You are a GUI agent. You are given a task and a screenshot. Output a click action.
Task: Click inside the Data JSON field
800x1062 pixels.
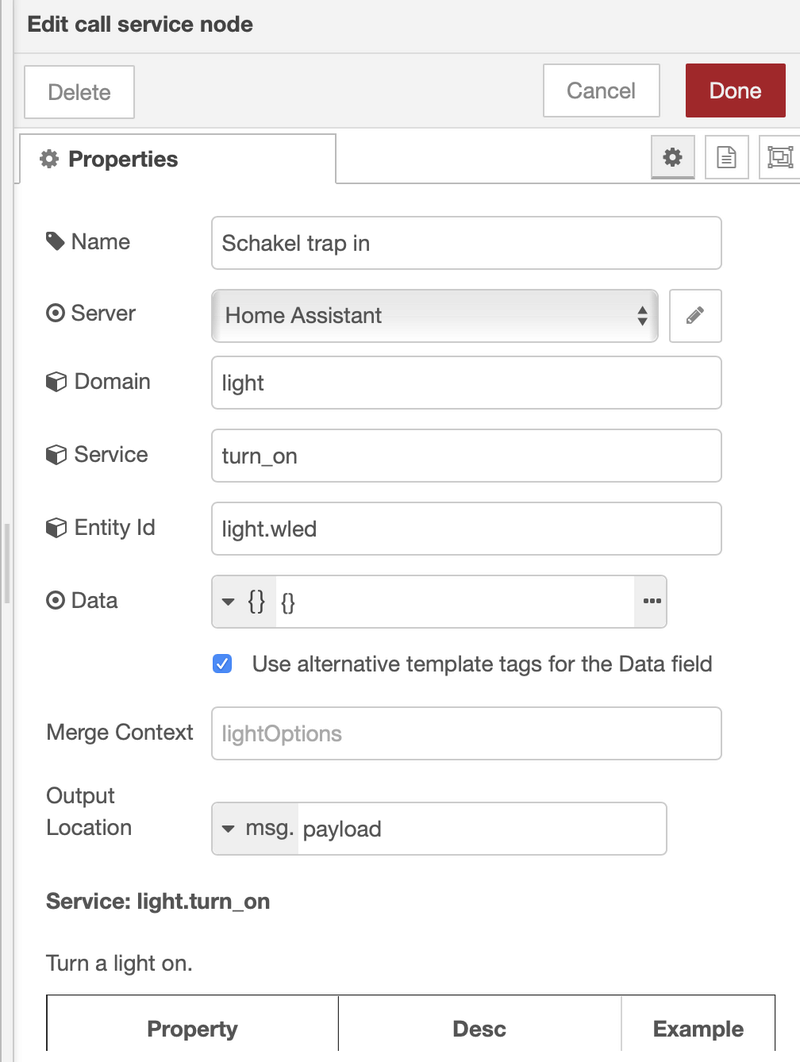click(455, 602)
